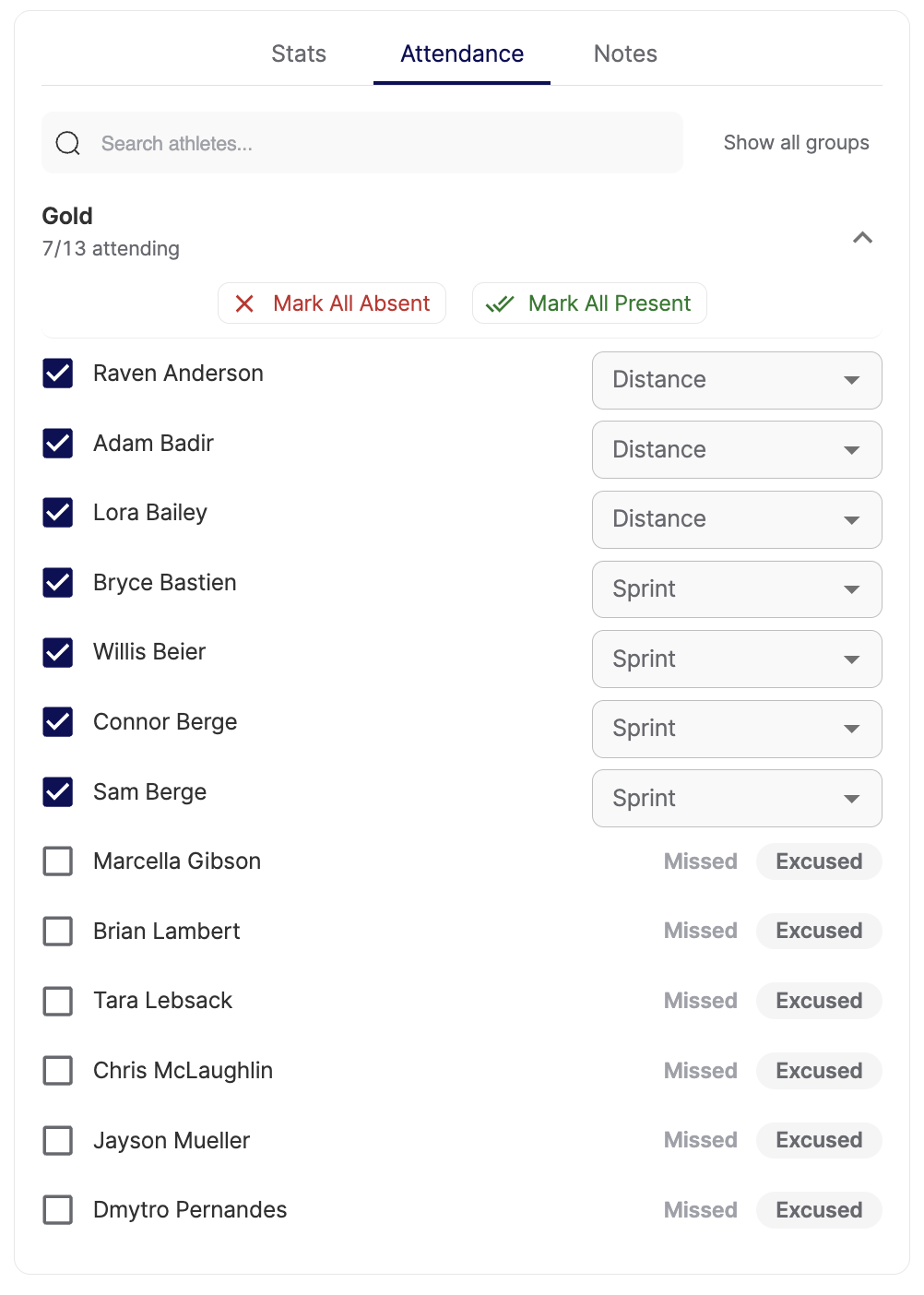Mark Brian Lambert as Excused
The height and width of the screenshot is (1295, 924).
[819, 931]
